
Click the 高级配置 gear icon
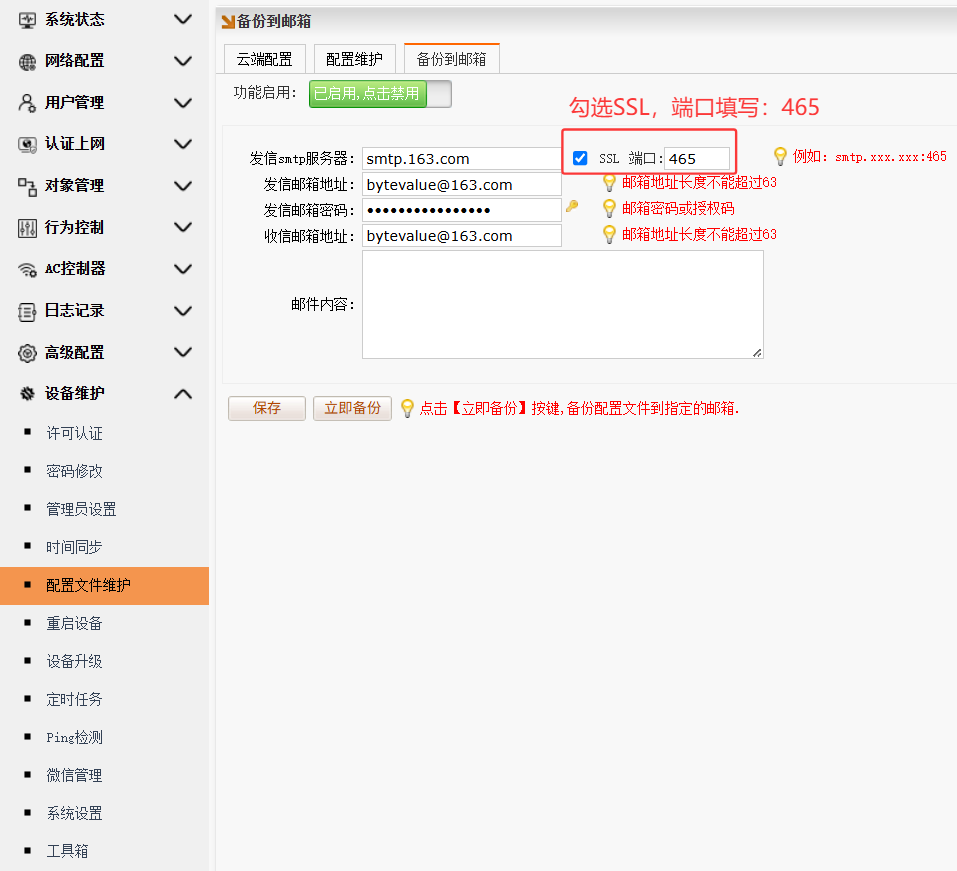click(x=27, y=353)
